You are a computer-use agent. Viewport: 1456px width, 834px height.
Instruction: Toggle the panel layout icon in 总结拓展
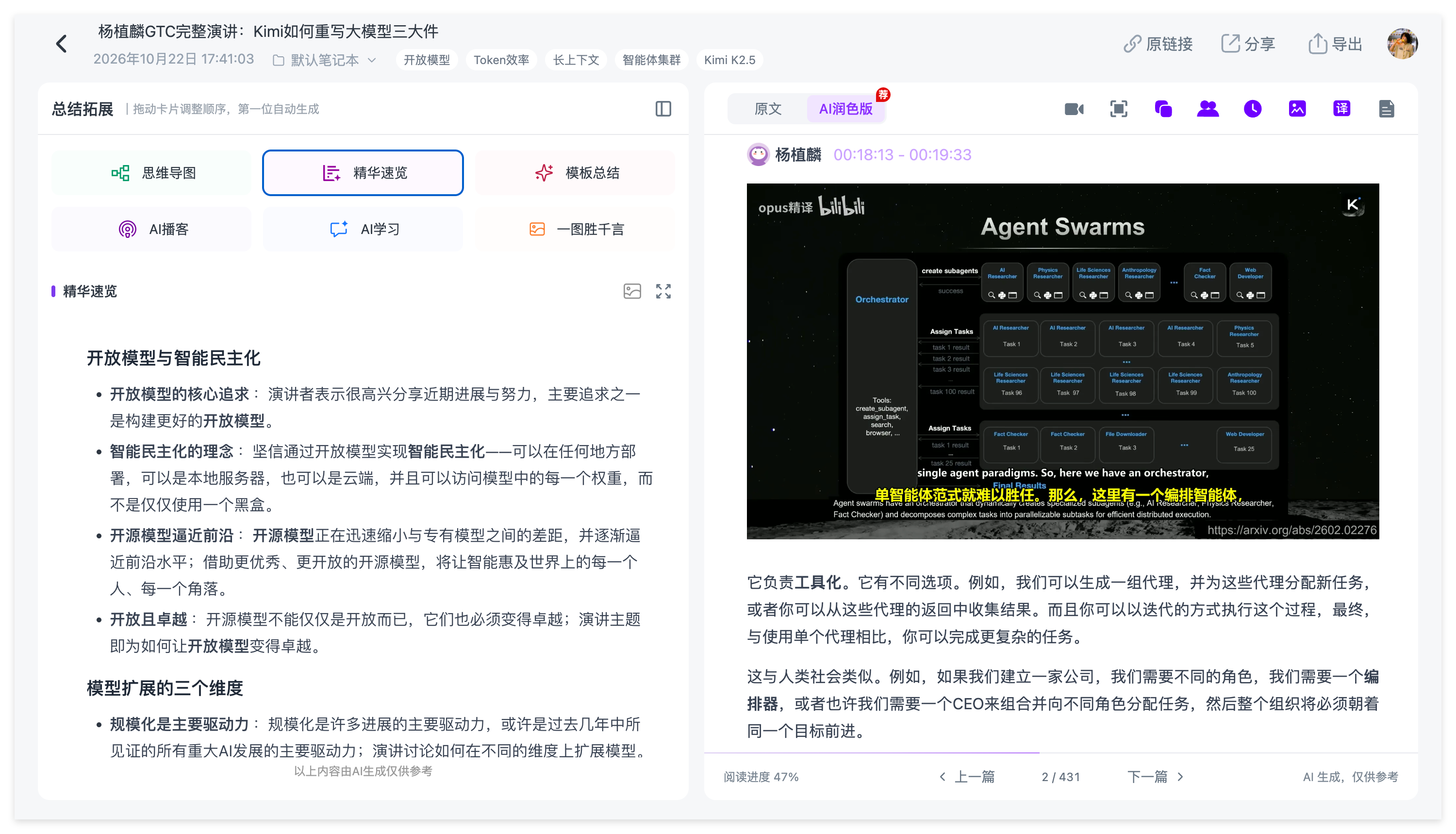coord(663,109)
